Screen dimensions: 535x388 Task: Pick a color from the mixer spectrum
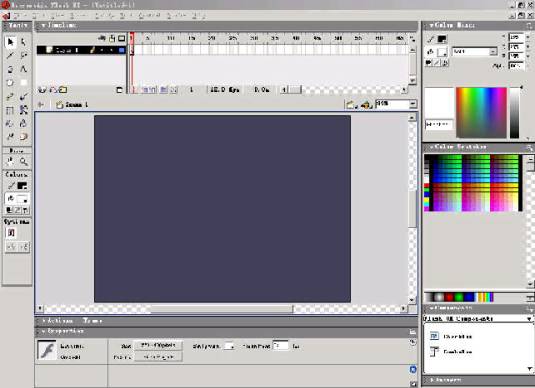tap(481, 113)
